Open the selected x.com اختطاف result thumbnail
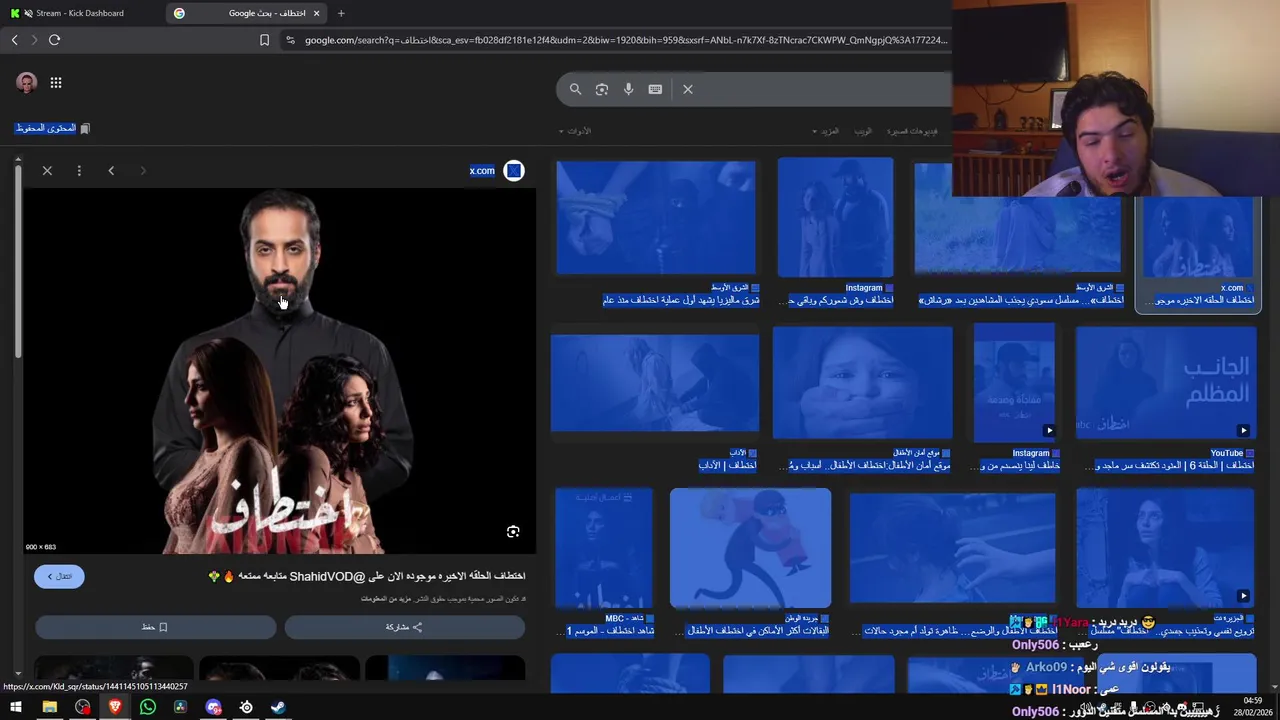This screenshot has width=1280, height=720. point(1198,236)
